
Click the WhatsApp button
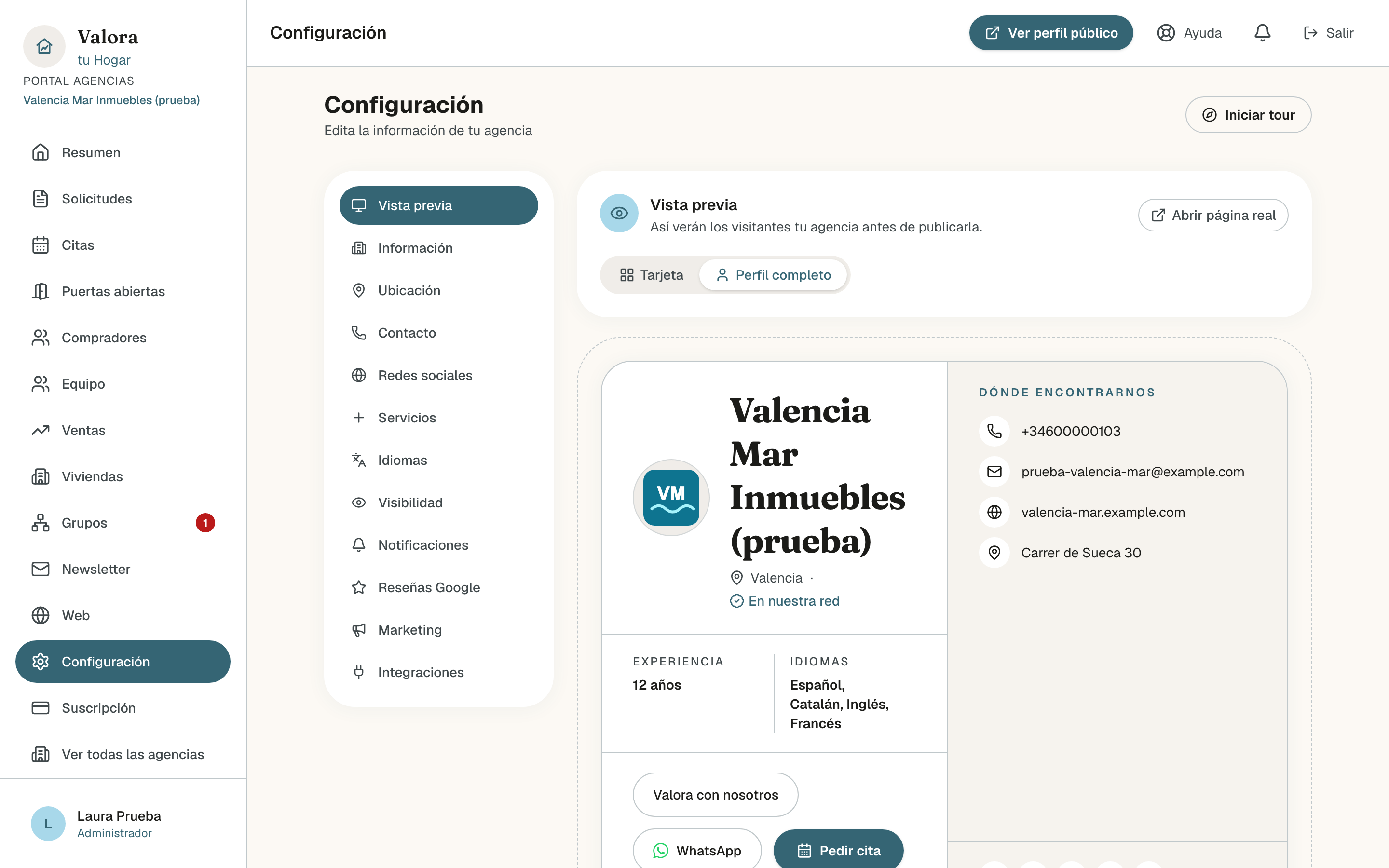(x=697, y=850)
